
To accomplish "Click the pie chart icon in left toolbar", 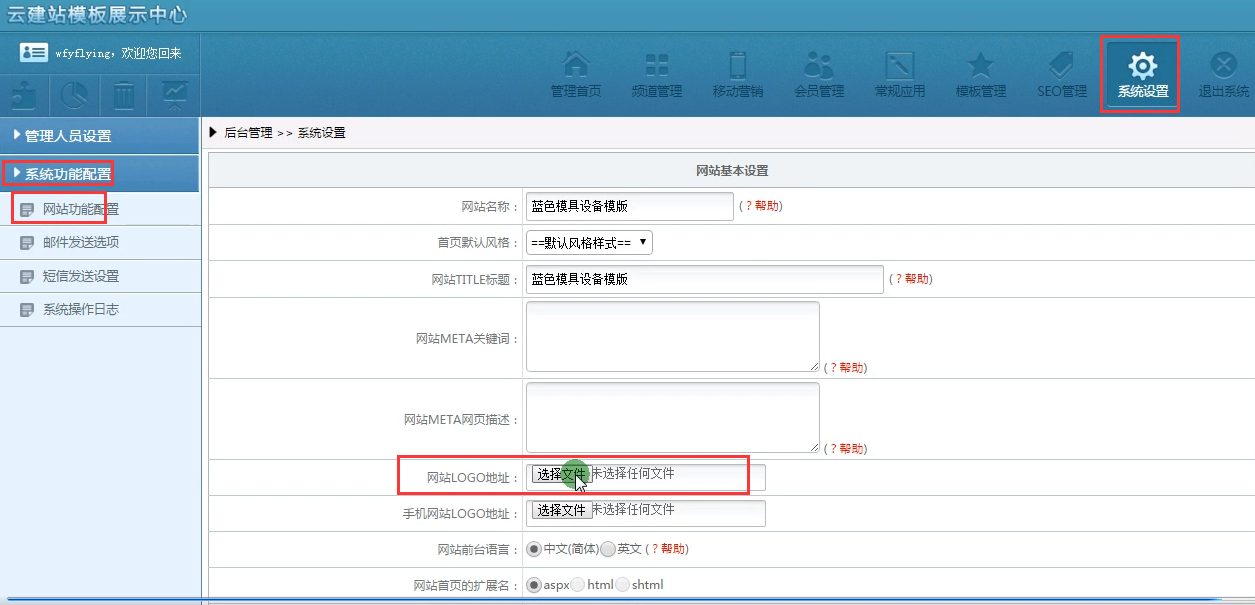I will pos(74,95).
